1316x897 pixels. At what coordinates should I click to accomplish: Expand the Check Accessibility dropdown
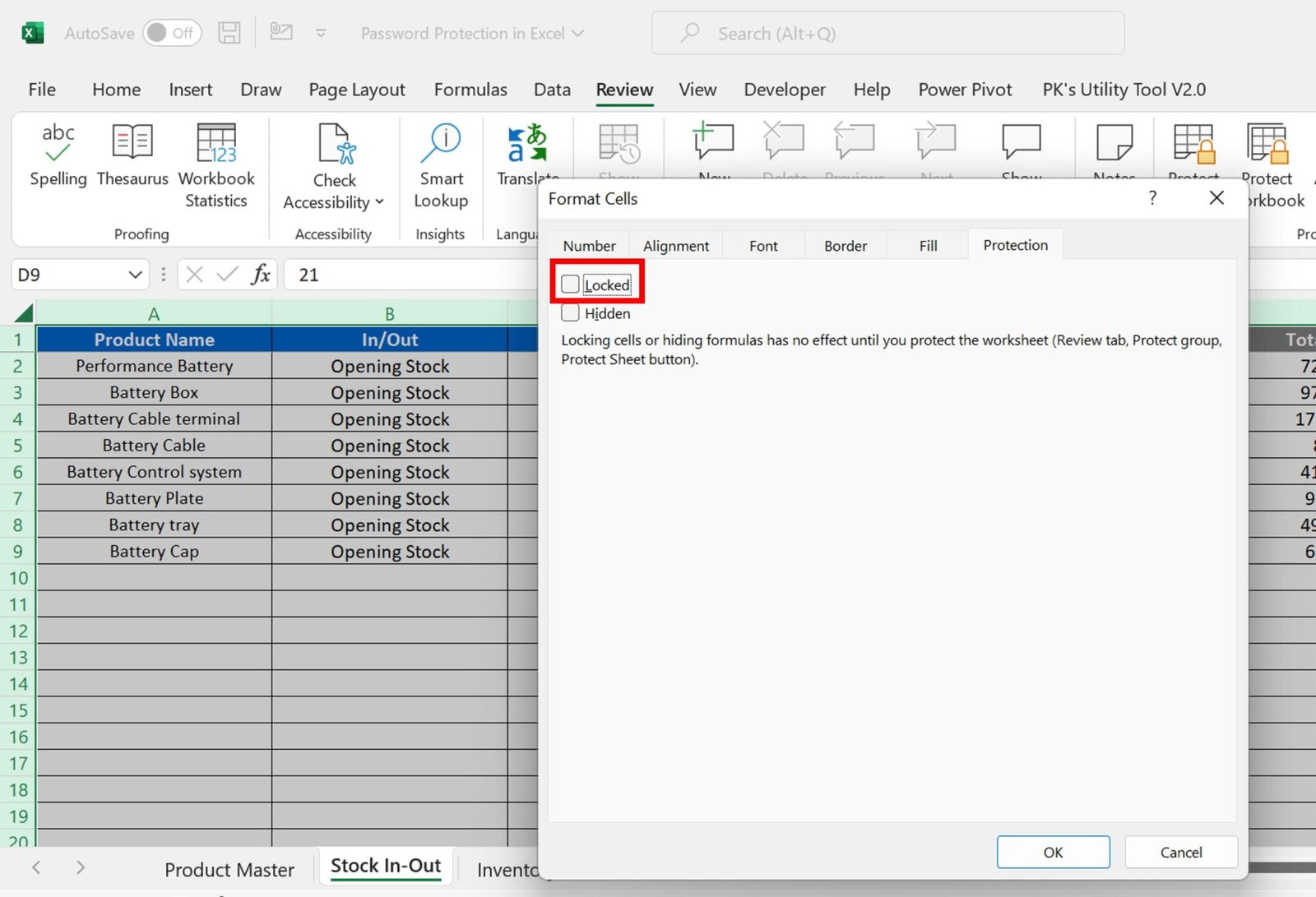tap(378, 201)
